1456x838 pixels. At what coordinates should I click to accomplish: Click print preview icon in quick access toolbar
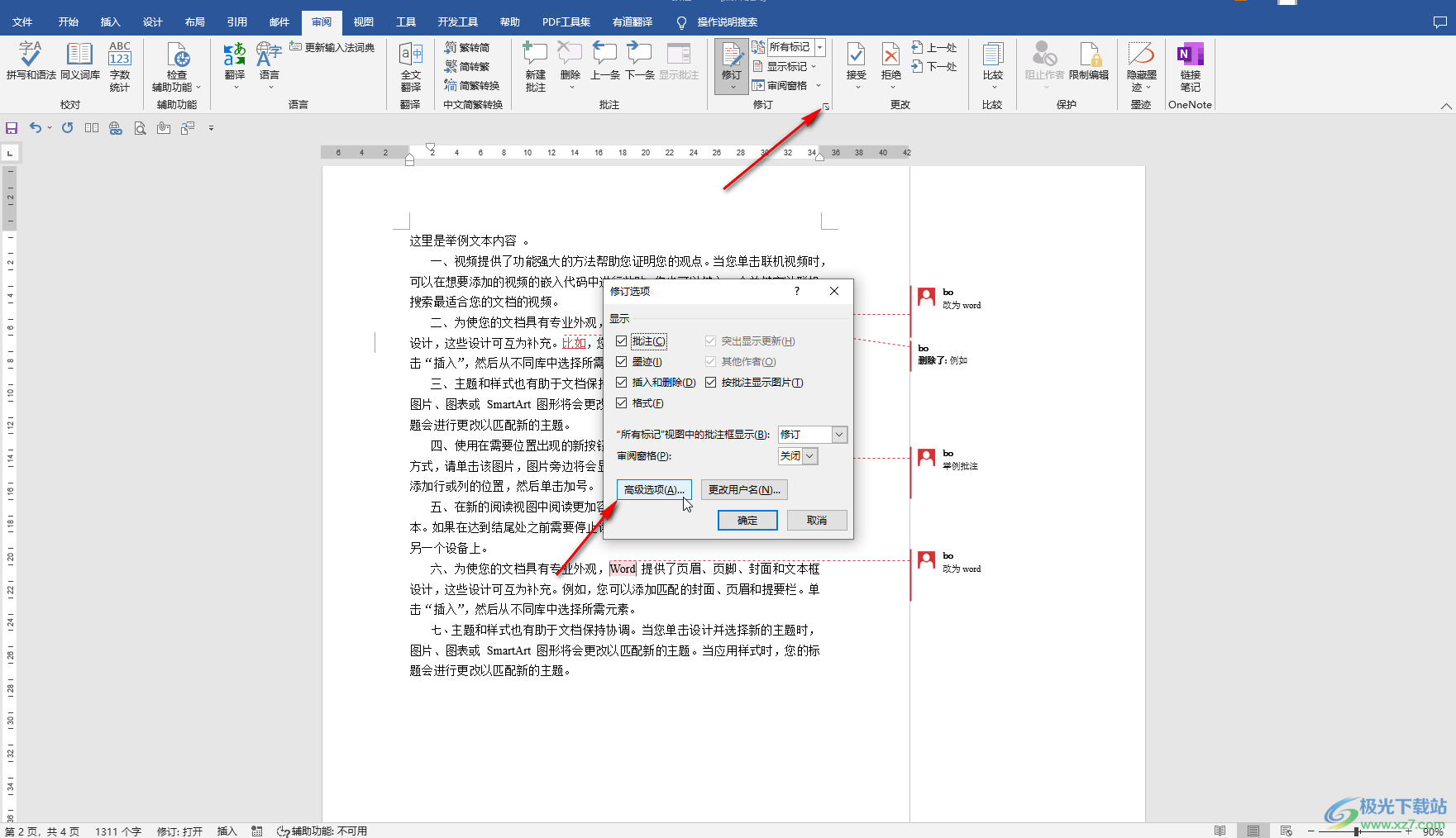coord(140,128)
